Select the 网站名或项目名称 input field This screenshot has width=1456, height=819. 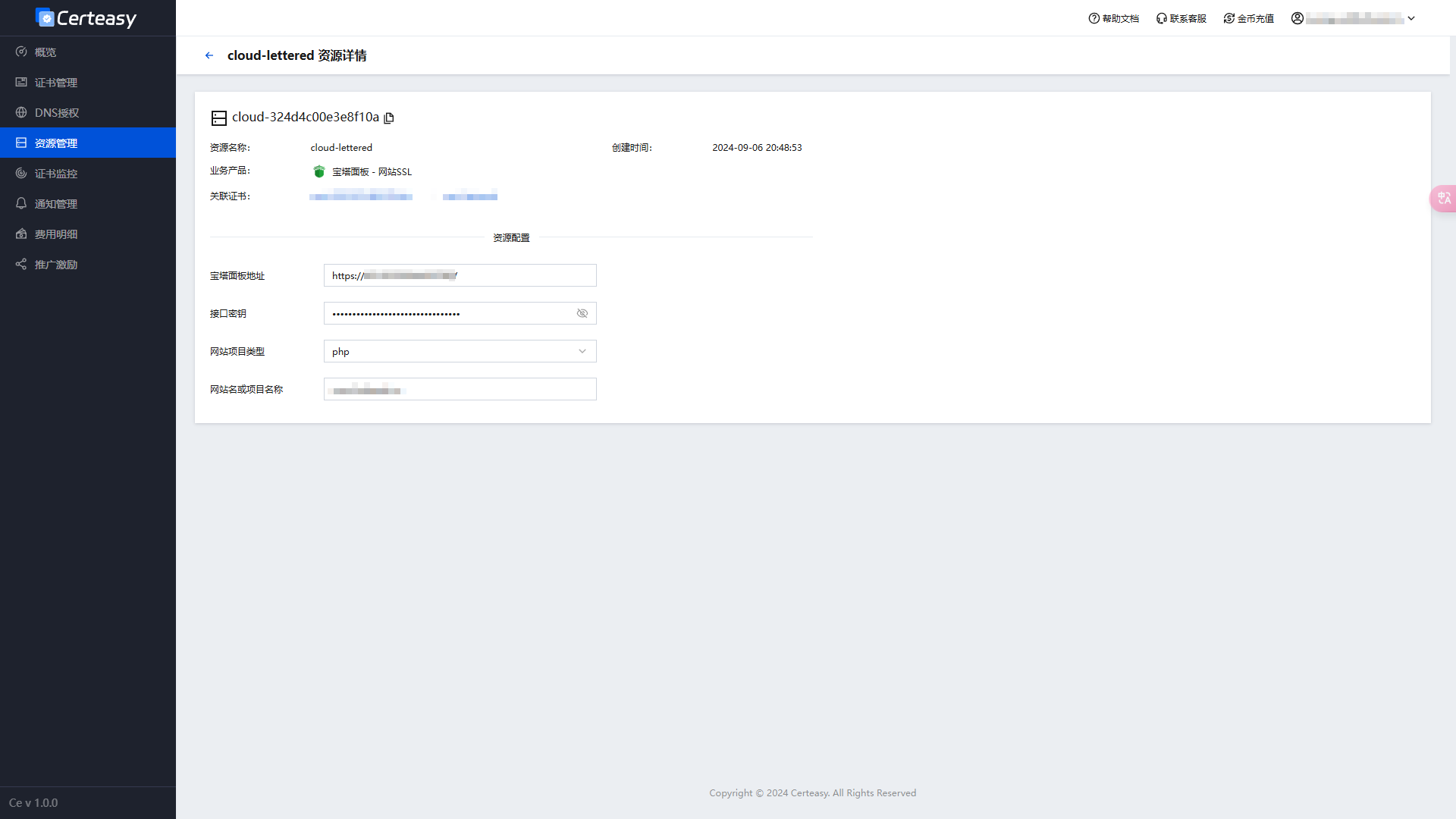tap(460, 389)
